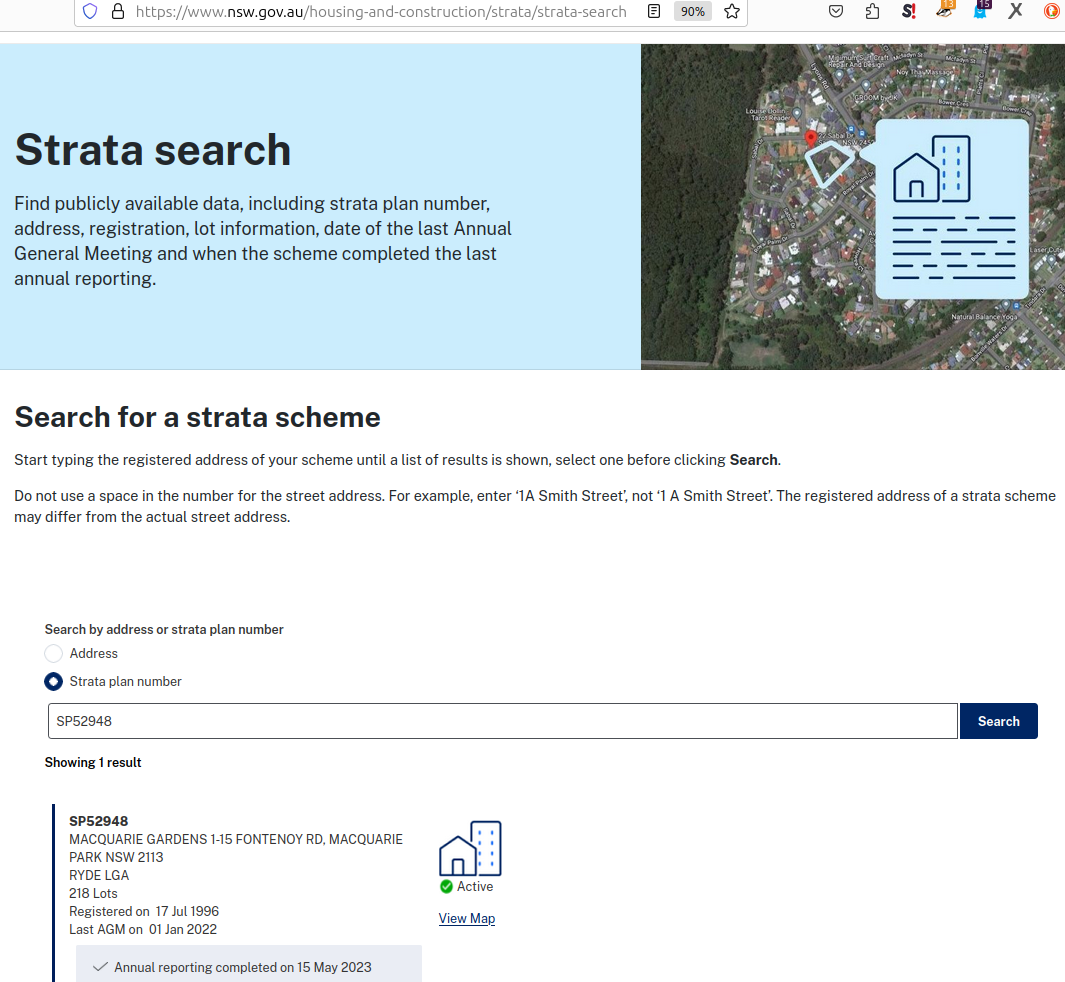Image resolution: width=1065 pixels, height=982 pixels.
Task: Click the SP52948 search input field
Action: tap(502, 721)
